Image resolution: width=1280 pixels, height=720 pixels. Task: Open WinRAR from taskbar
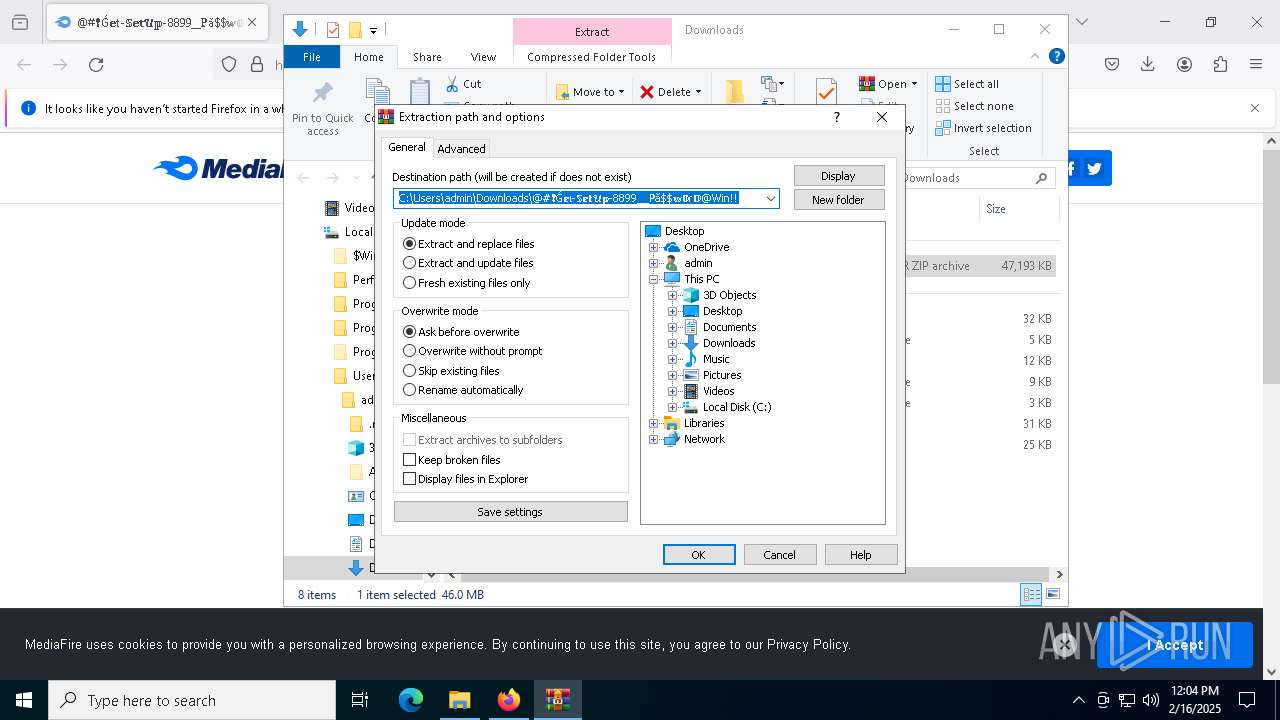tap(558, 700)
